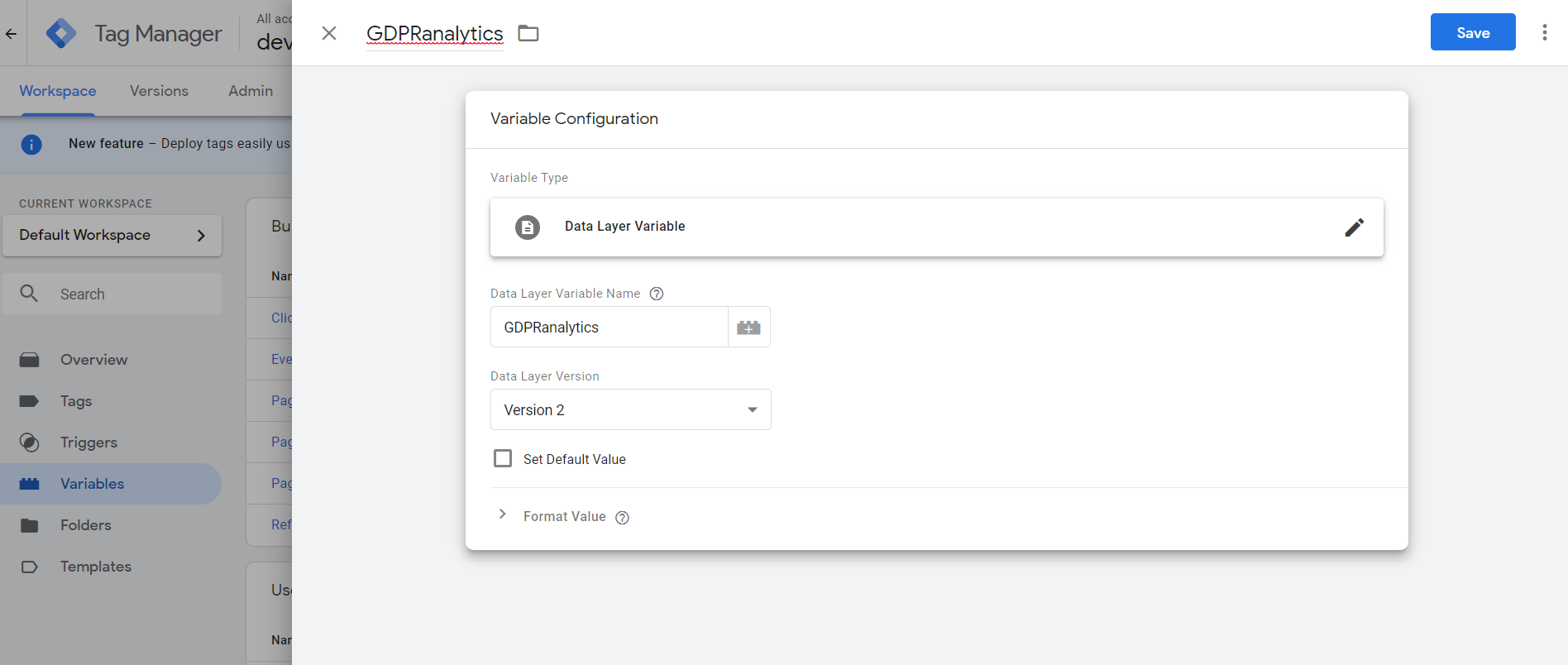Enable the Set Default Value checkbox

pyautogui.click(x=503, y=458)
